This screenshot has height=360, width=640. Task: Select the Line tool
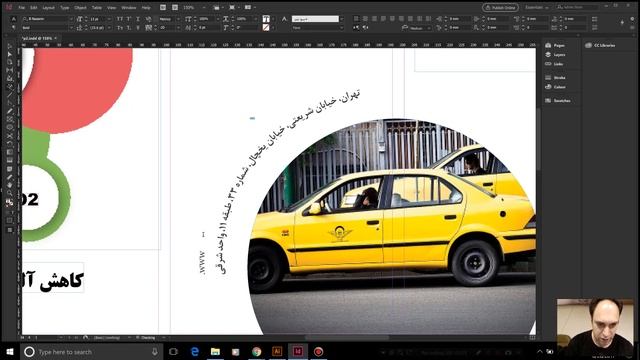coord(10,95)
